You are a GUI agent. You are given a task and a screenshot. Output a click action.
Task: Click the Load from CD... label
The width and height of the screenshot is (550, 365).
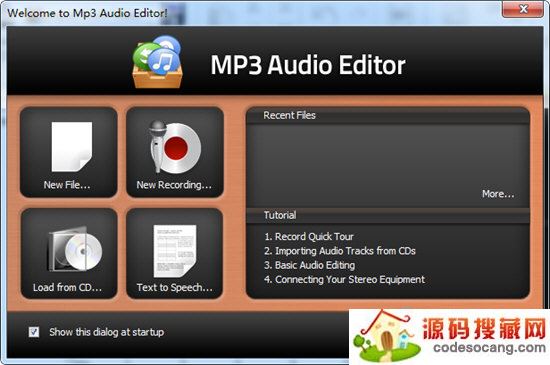(67, 288)
